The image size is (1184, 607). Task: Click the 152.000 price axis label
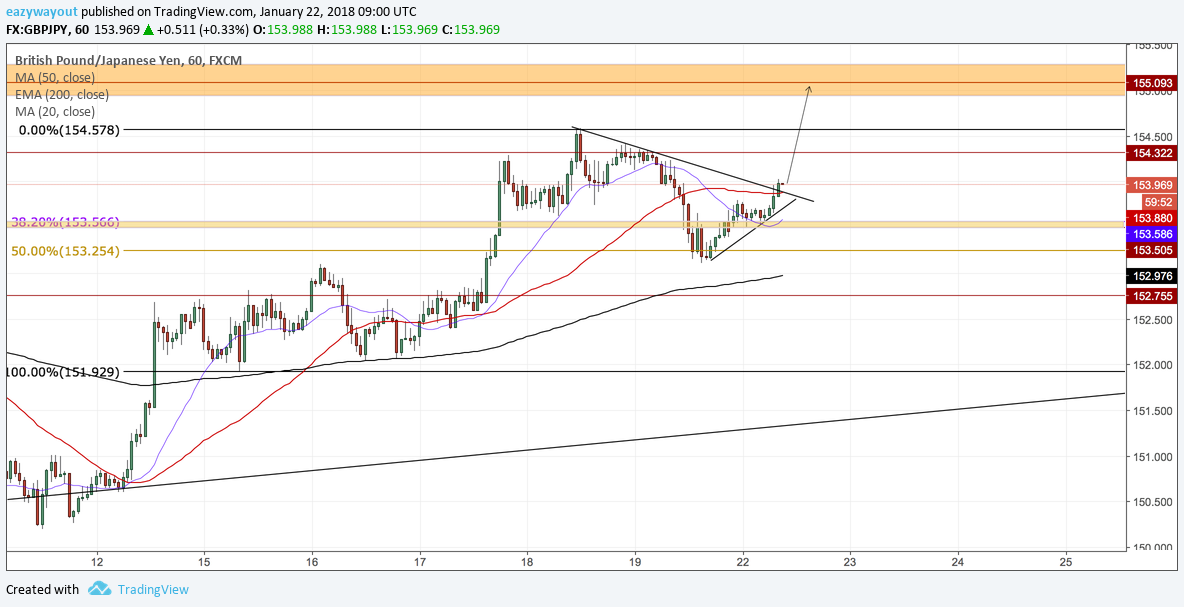pyautogui.click(x=1152, y=365)
